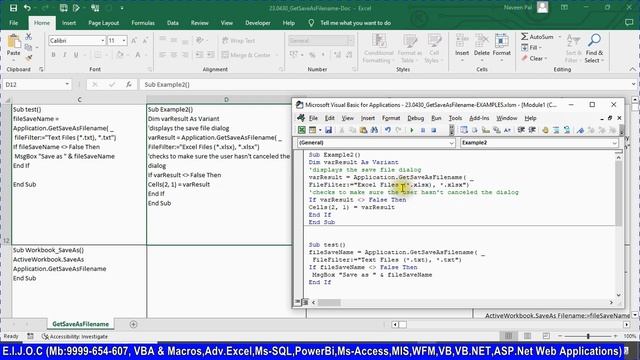Click the zoom slider handle in status bar
640x360 pixels.
(588, 336)
